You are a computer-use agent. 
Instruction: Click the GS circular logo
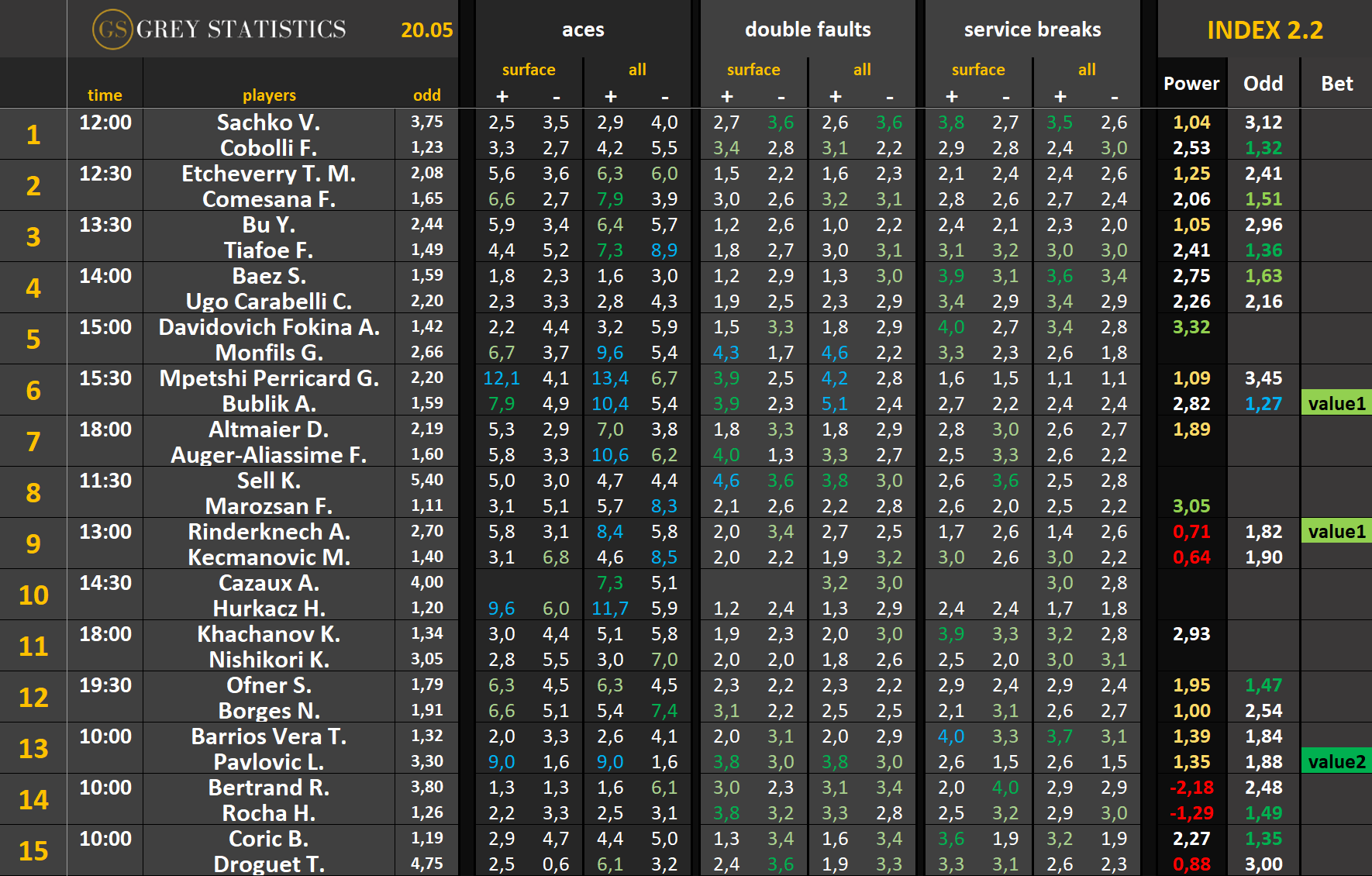tap(112, 29)
